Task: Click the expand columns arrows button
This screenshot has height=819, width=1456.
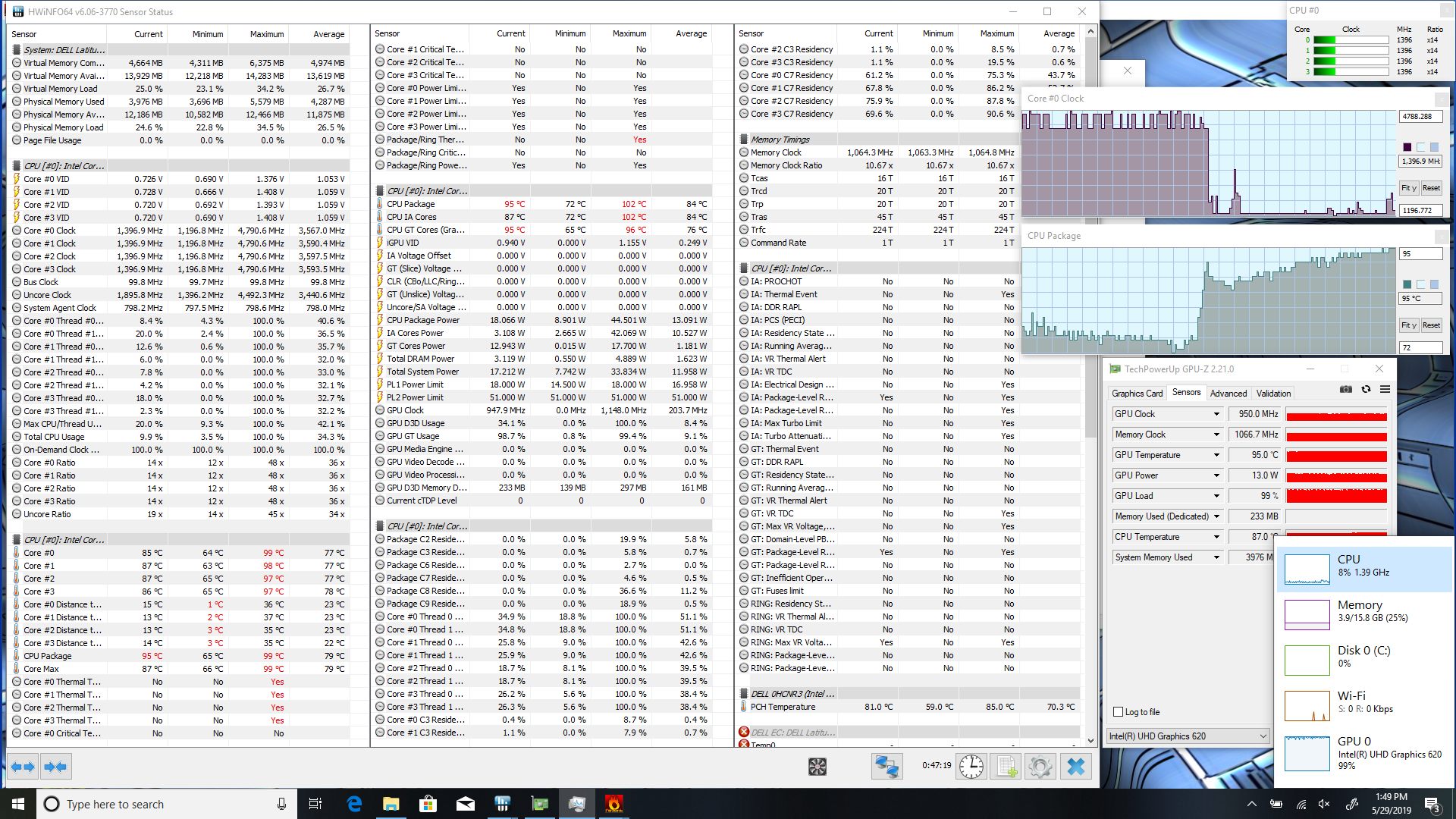Action: click(23, 767)
